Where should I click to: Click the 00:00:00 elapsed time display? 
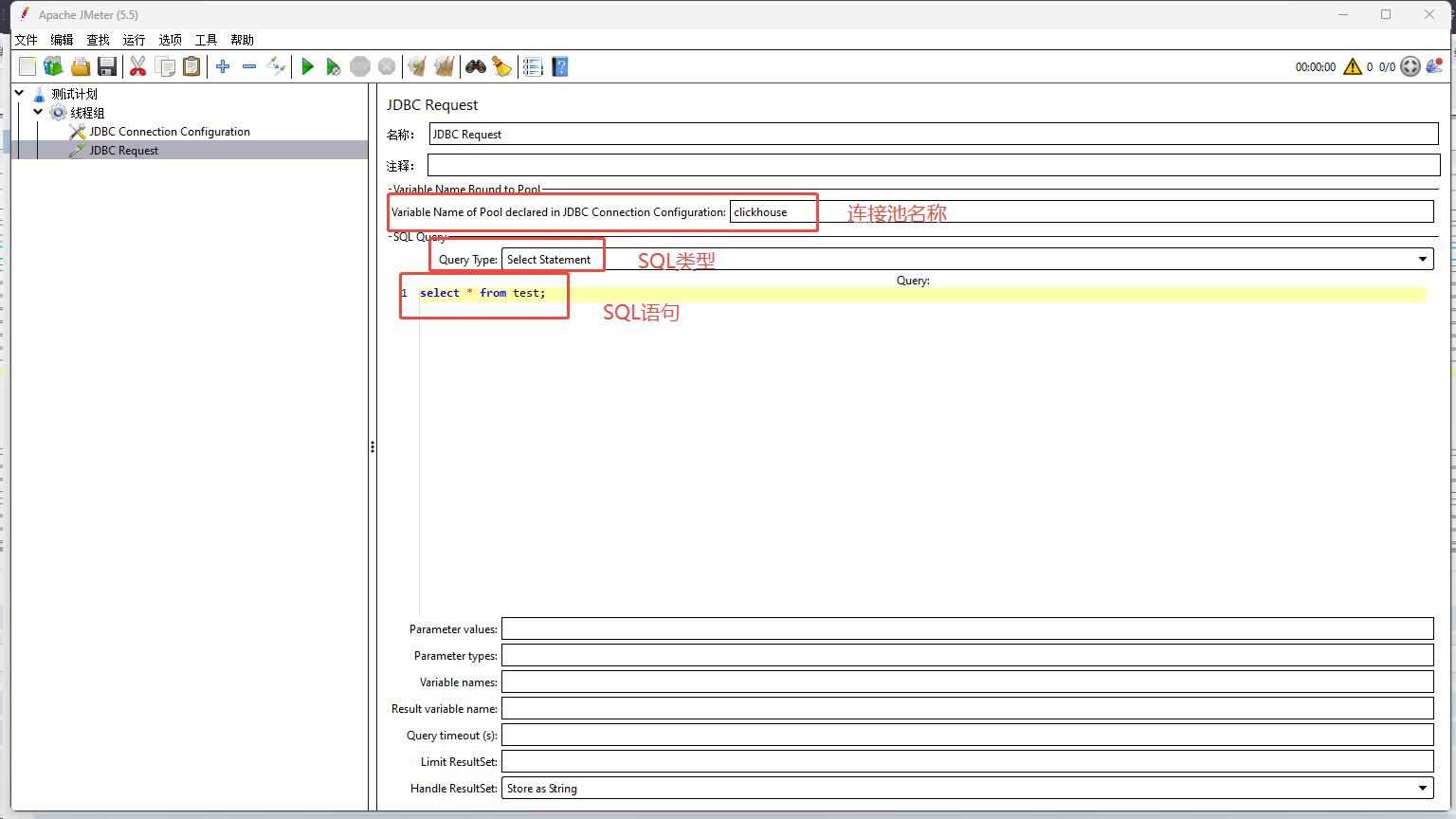1316,67
